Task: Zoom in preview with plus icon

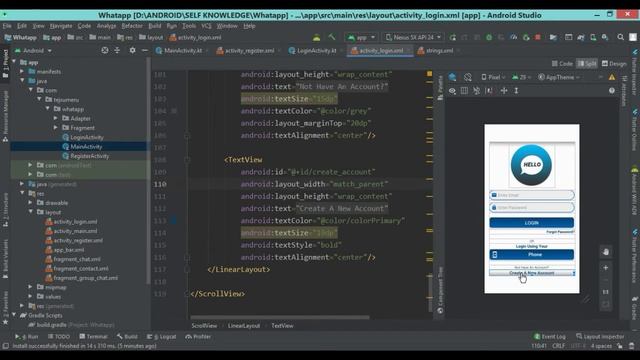Action: pyautogui.click(x=606, y=268)
